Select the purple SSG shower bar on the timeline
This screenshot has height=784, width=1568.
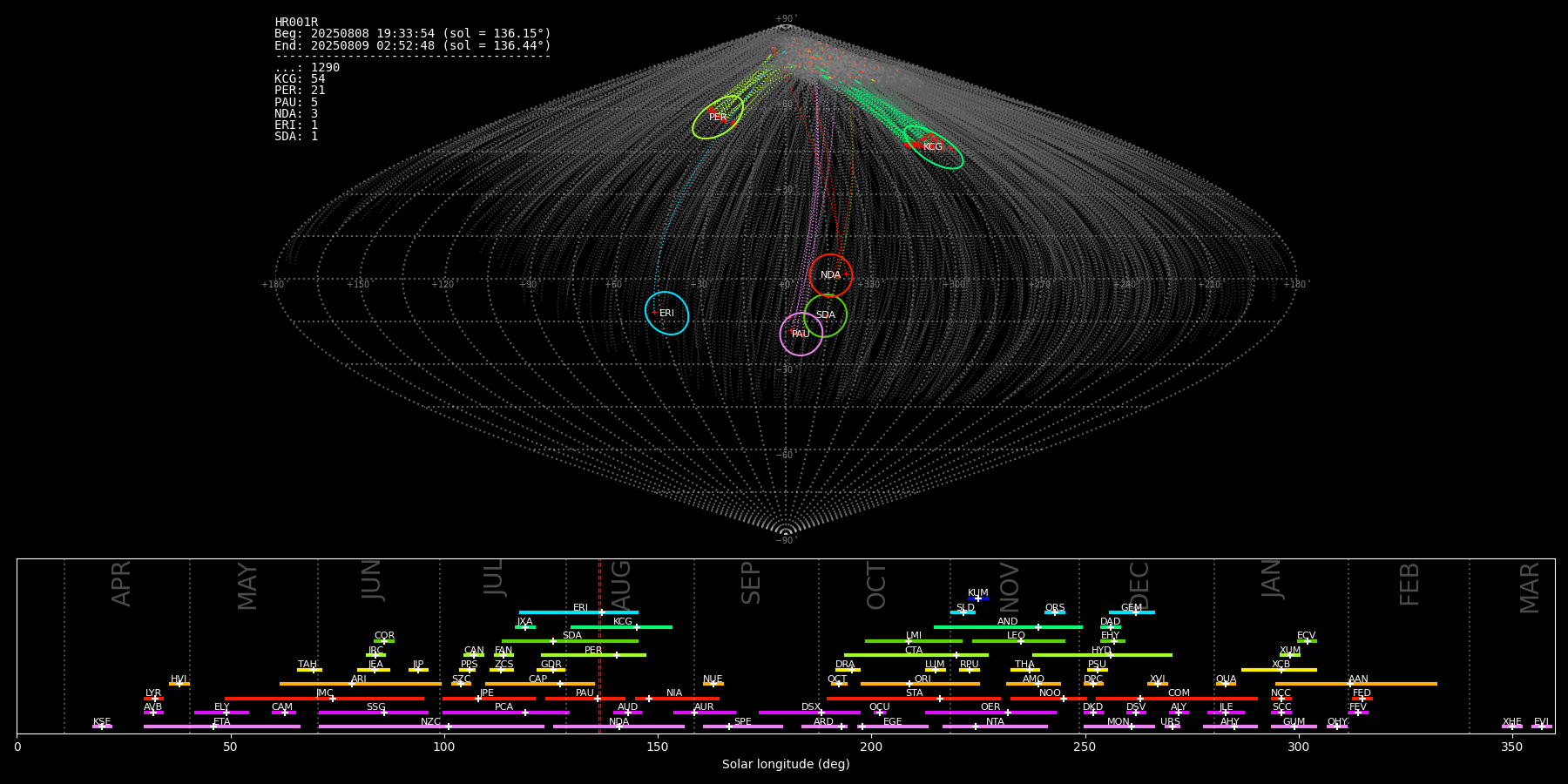pos(373,713)
